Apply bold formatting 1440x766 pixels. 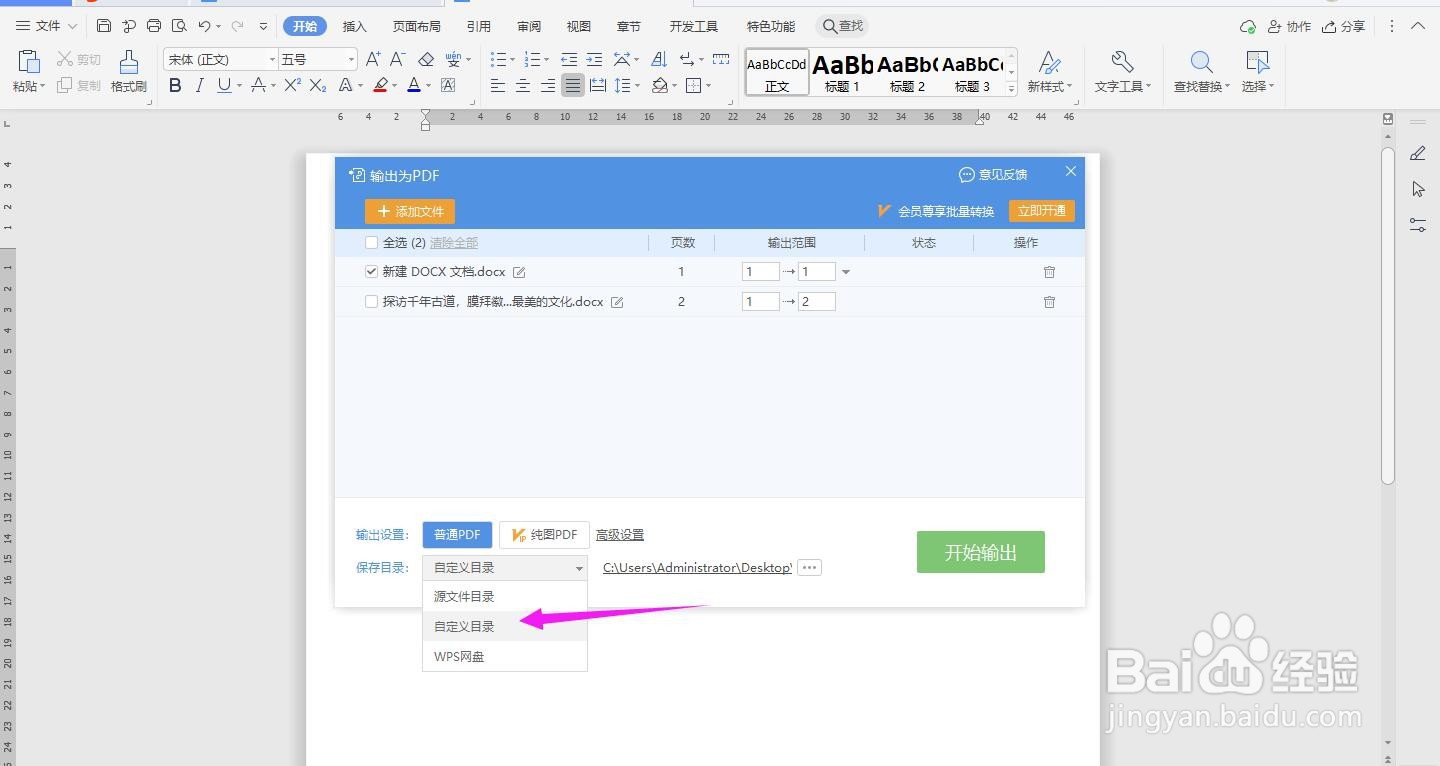(x=175, y=86)
